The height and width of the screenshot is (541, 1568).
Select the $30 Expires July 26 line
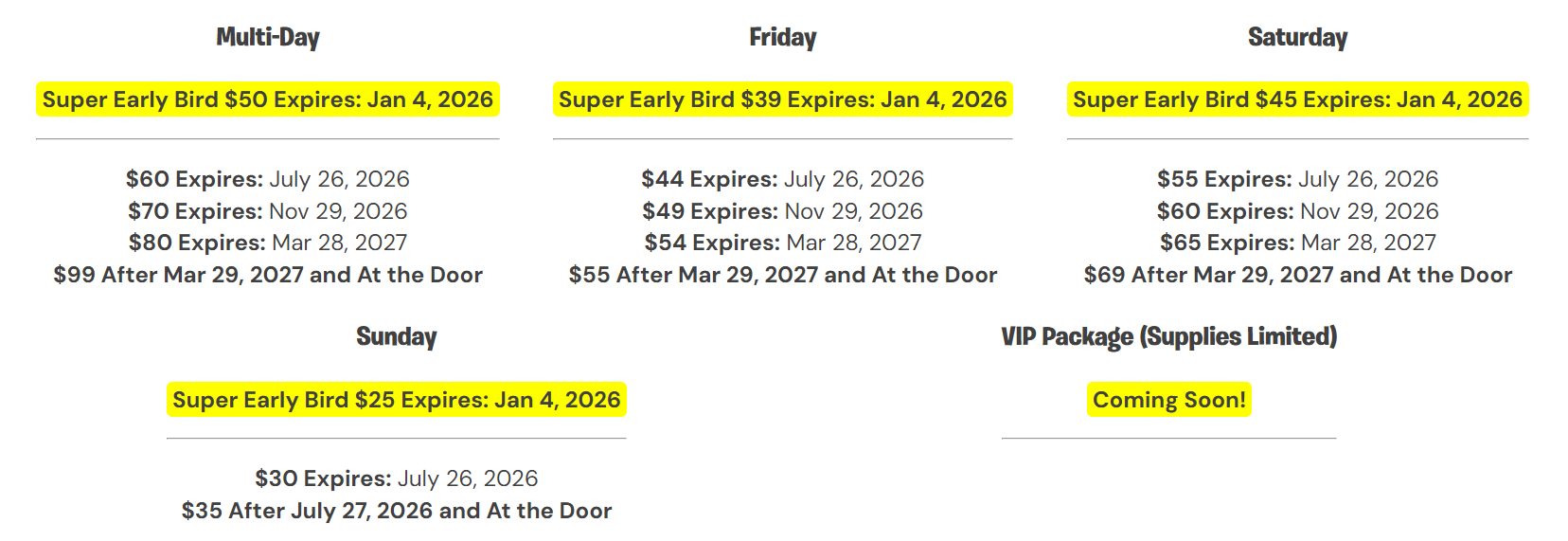[396, 478]
